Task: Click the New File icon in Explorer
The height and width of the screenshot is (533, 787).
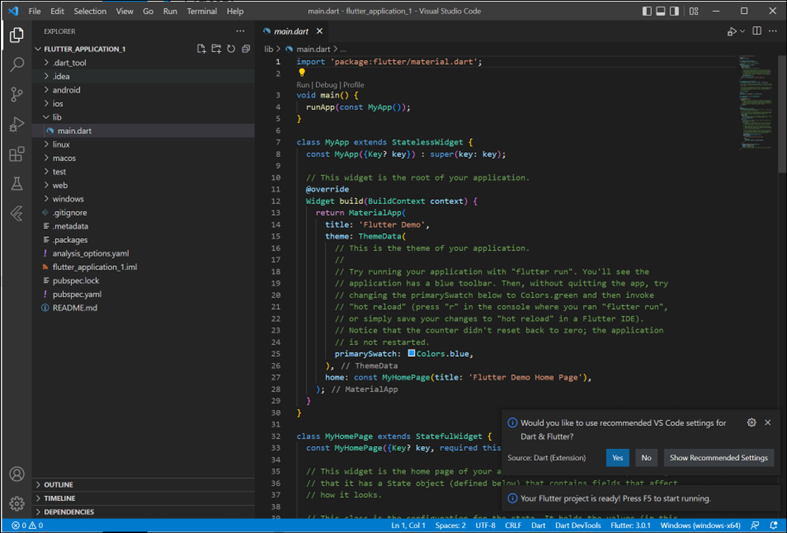Action: point(202,48)
